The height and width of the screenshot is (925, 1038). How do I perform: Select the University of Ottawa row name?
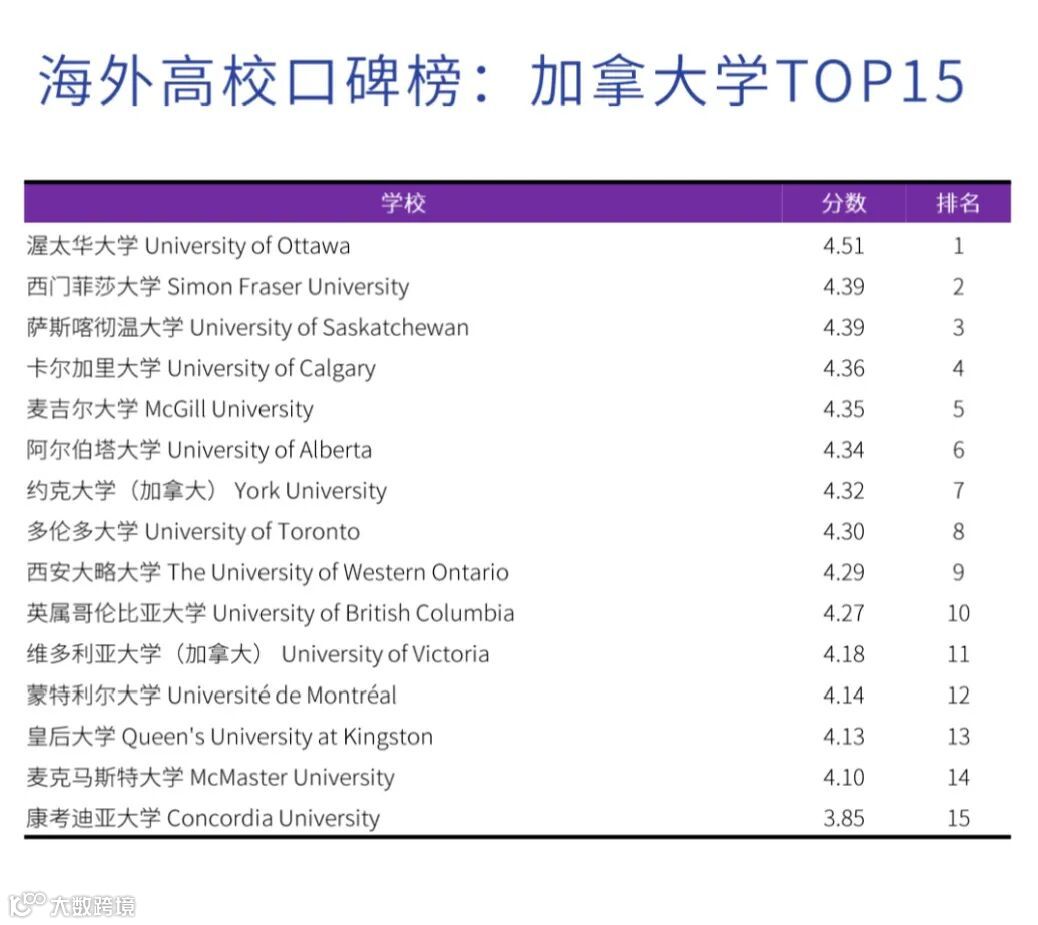pyautogui.click(x=189, y=246)
